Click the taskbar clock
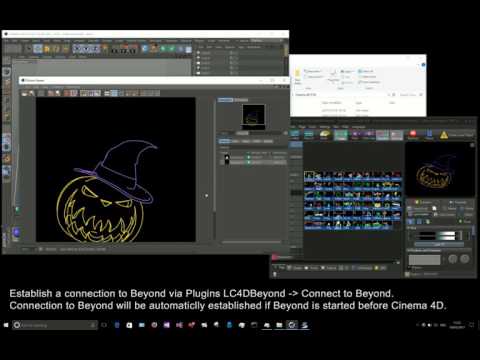This screenshot has height=360, width=480. (x=457, y=325)
